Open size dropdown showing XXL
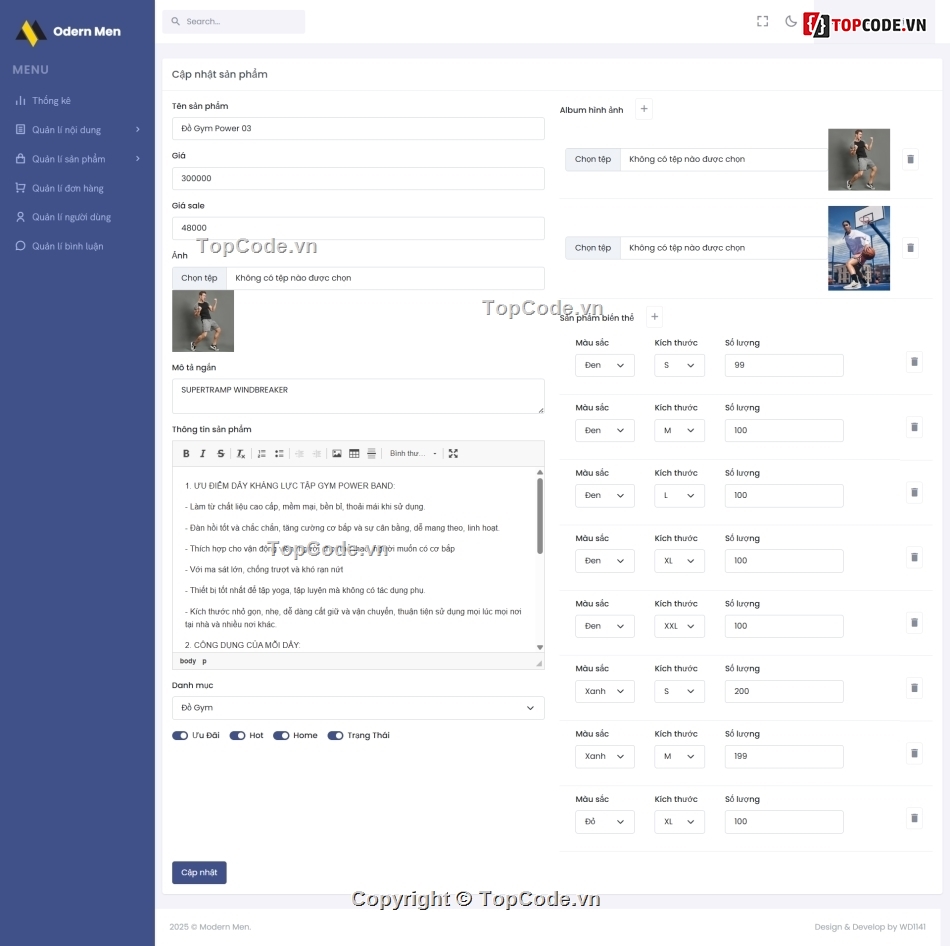The height and width of the screenshot is (946, 950). point(679,626)
